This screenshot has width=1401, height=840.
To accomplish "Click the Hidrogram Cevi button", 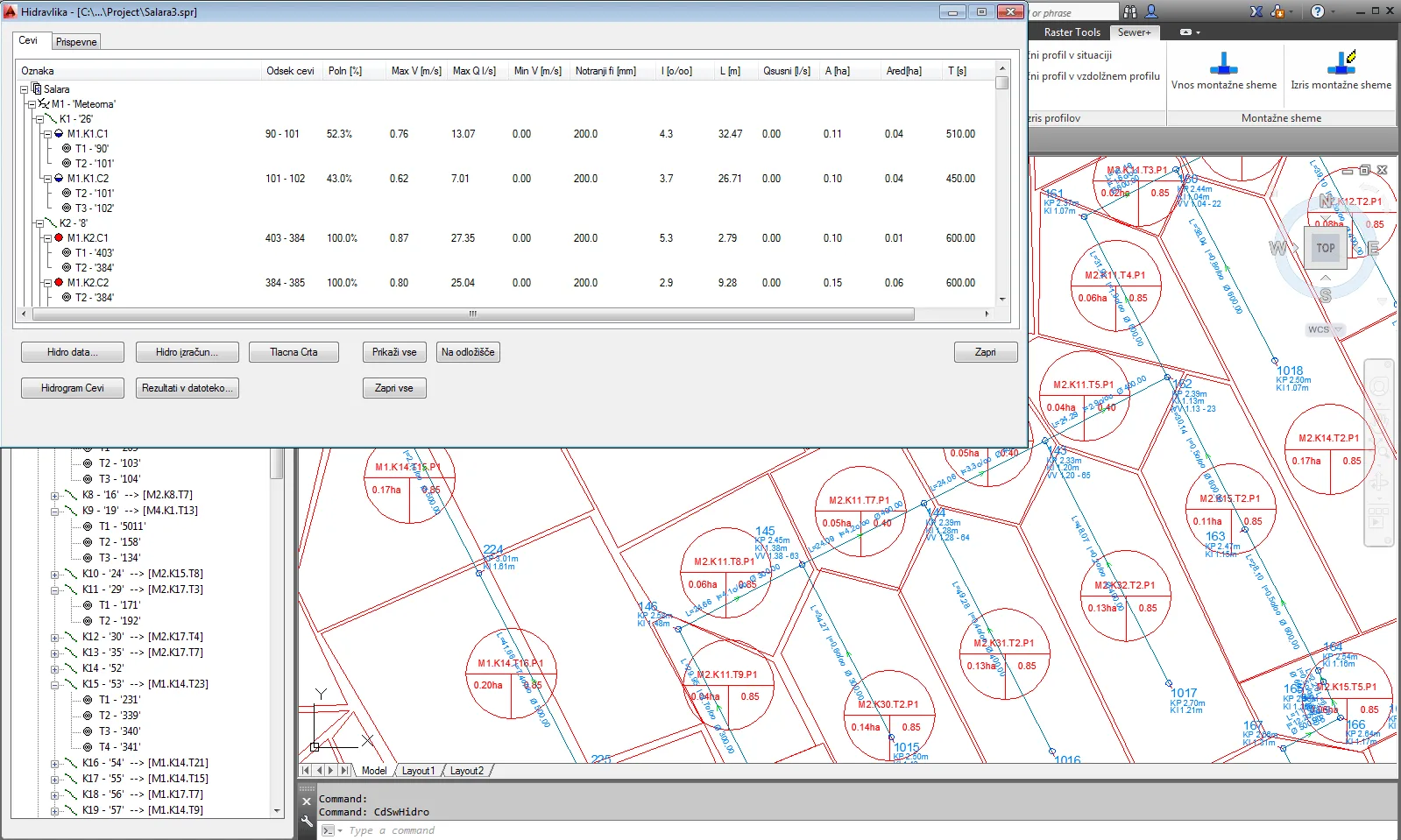I will pos(72,388).
